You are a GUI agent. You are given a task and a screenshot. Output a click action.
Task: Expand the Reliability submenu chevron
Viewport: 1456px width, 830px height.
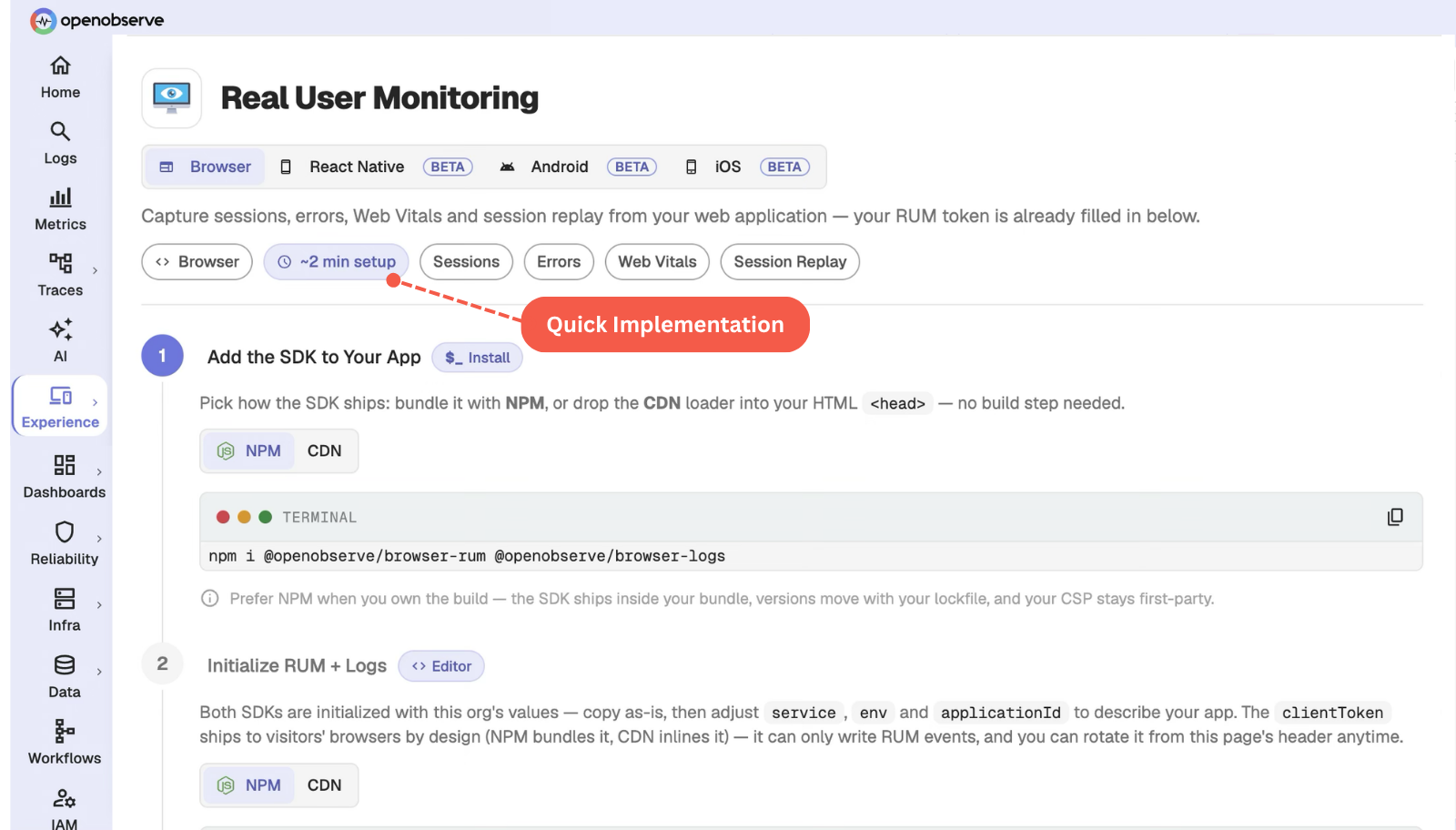pyautogui.click(x=98, y=539)
